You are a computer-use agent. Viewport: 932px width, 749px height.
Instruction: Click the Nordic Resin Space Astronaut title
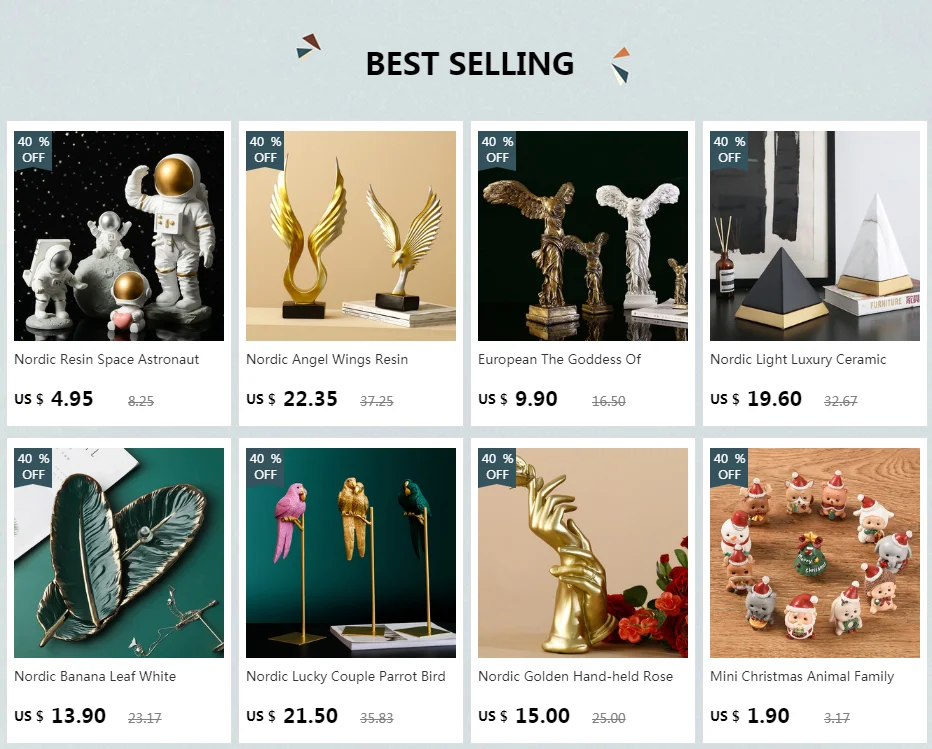pos(106,360)
